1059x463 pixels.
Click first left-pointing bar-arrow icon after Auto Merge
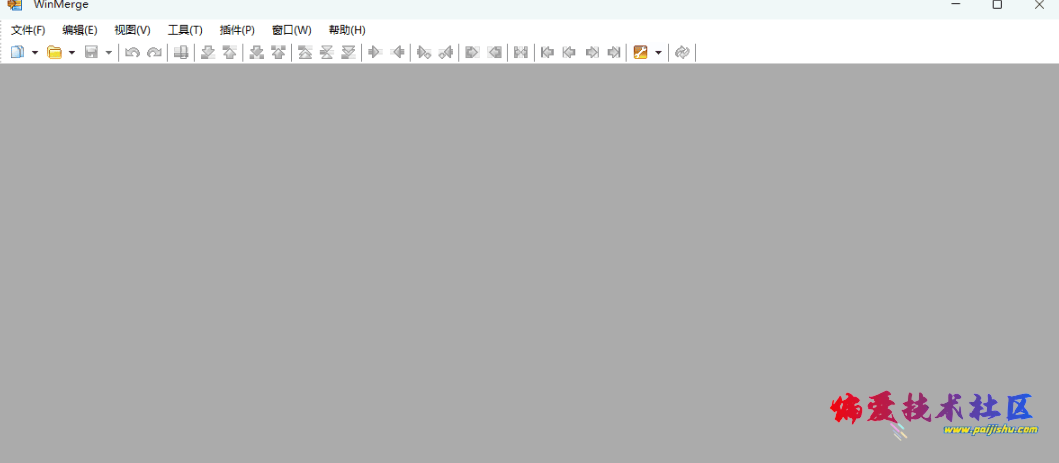pos(548,52)
